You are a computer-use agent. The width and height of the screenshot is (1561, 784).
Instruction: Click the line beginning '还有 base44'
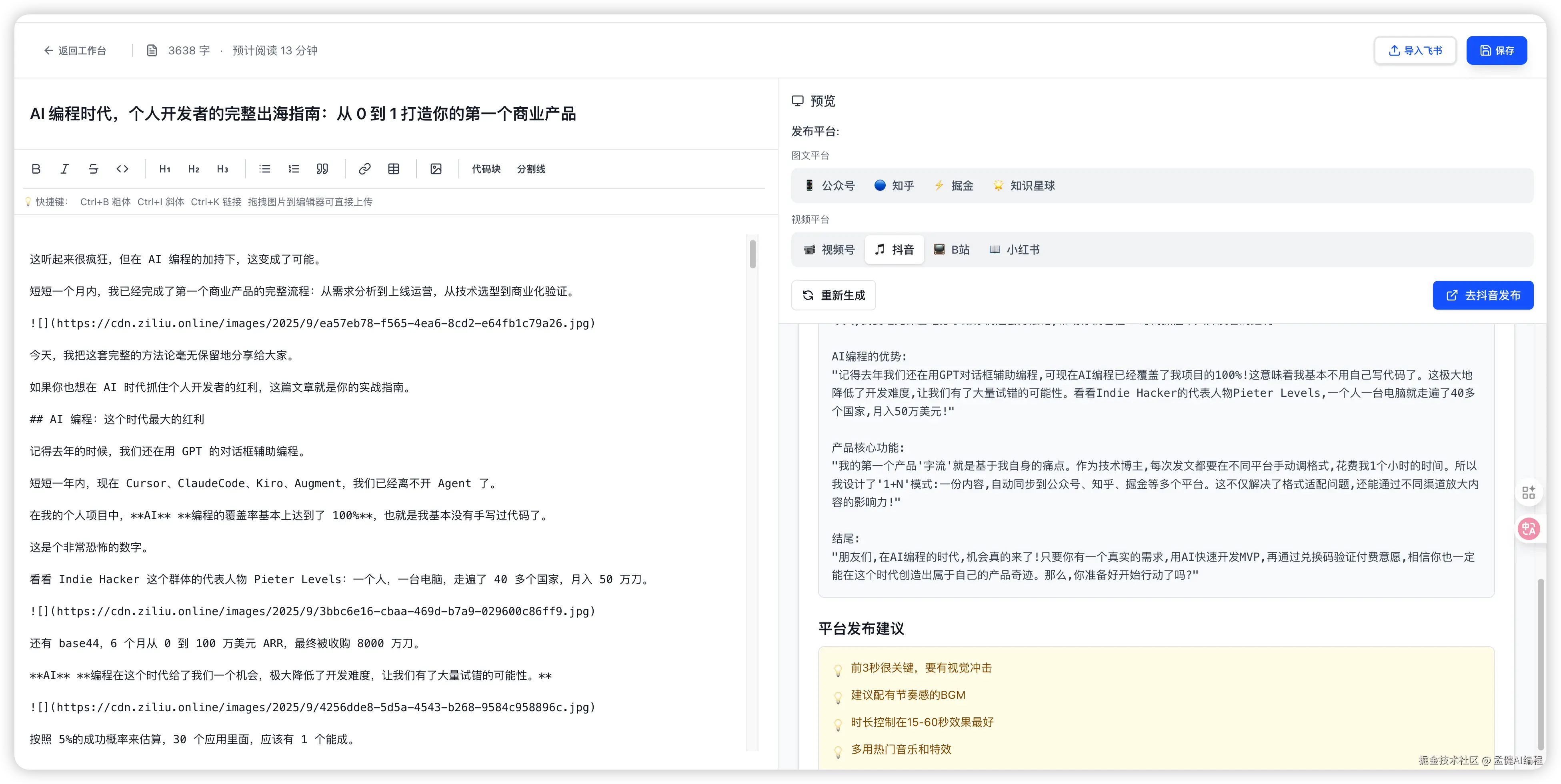coord(226,644)
